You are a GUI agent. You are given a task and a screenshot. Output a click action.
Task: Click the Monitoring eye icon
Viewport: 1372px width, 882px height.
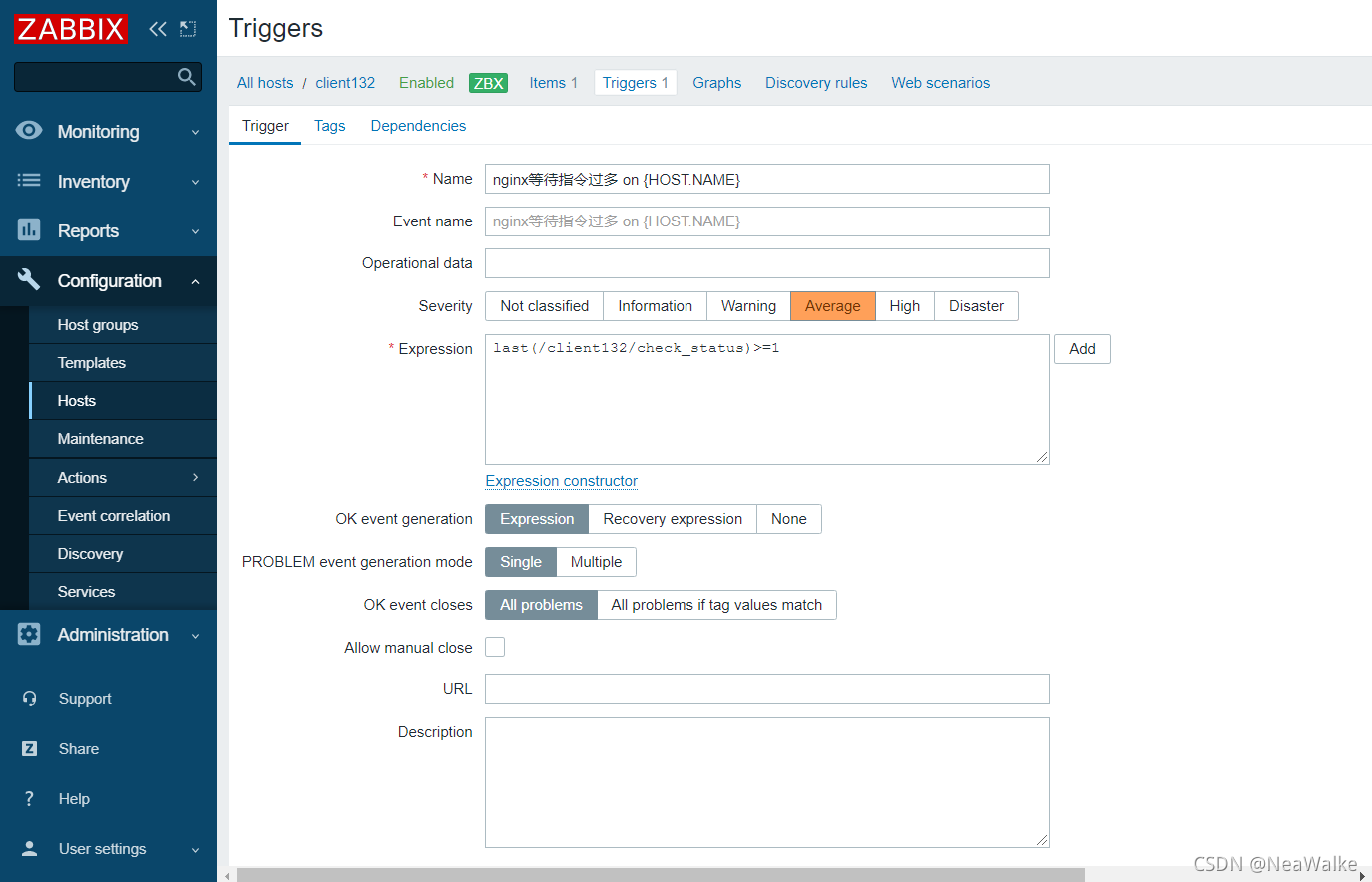coord(29,131)
